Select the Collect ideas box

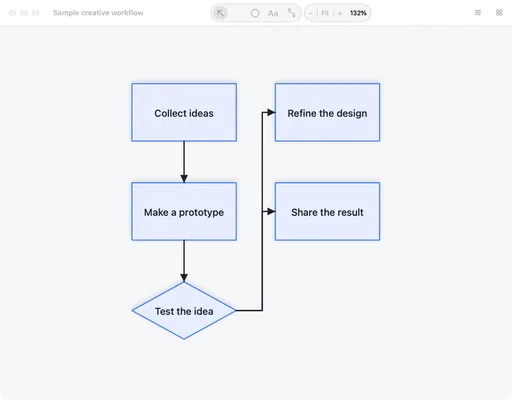(184, 112)
